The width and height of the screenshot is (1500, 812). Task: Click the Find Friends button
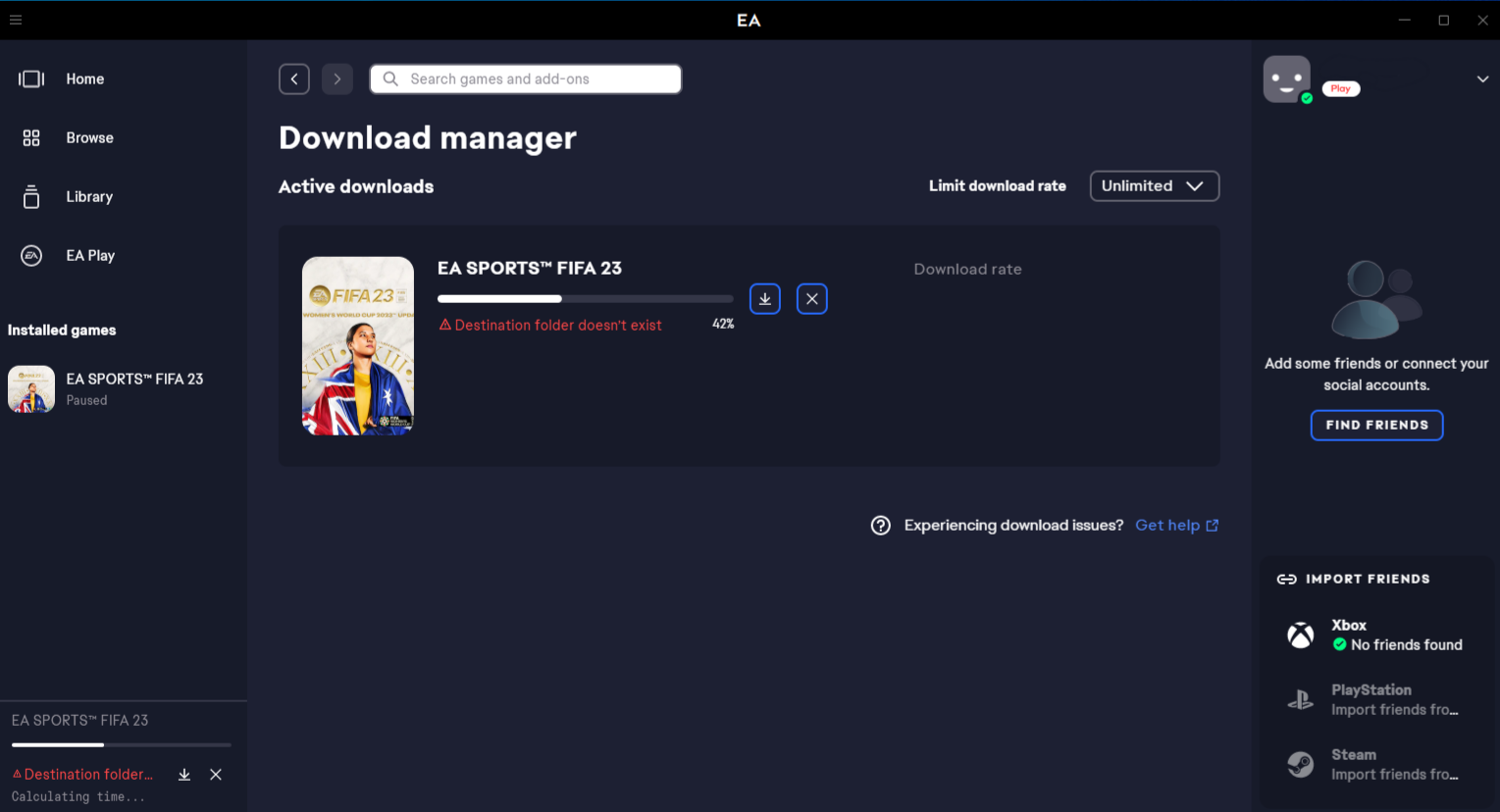tap(1377, 425)
